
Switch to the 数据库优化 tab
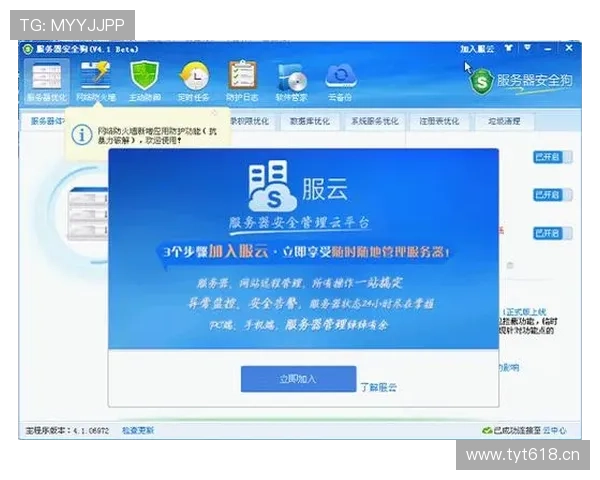coord(309,121)
